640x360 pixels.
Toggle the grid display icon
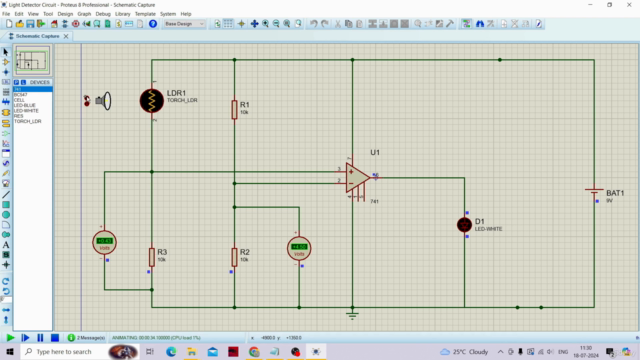tap(228, 24)
